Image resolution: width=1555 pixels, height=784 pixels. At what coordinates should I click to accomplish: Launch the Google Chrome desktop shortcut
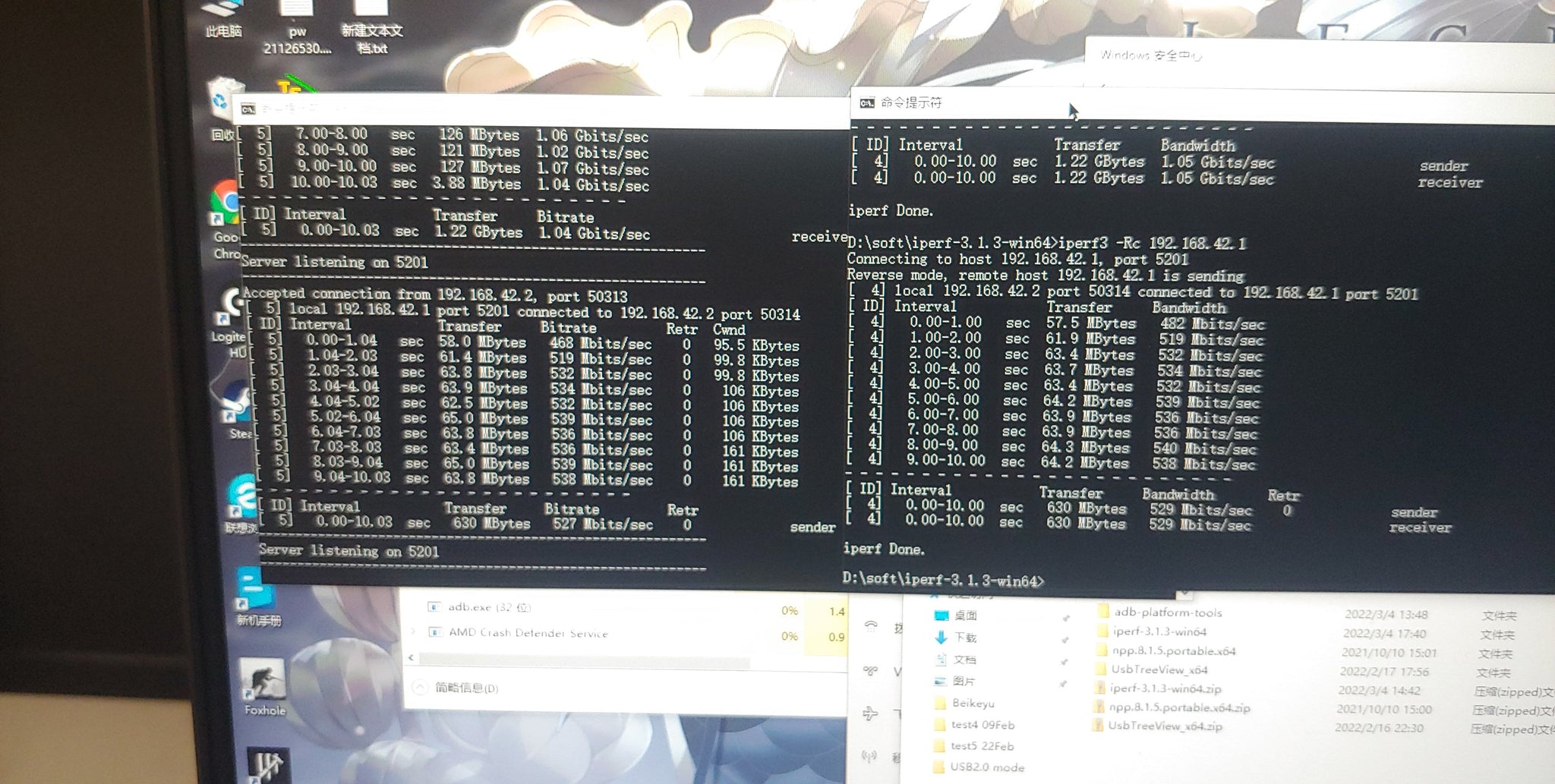[225, 220]
